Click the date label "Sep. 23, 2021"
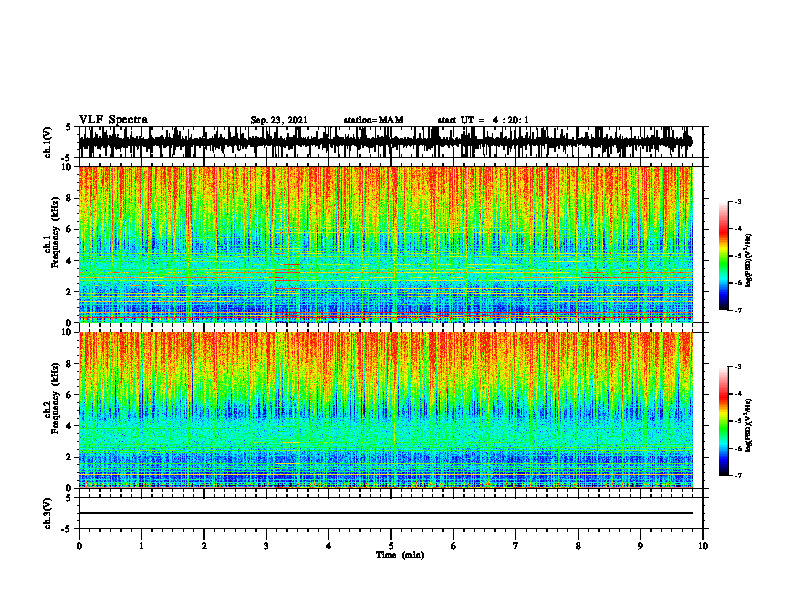792x612 pixels. 279,120
